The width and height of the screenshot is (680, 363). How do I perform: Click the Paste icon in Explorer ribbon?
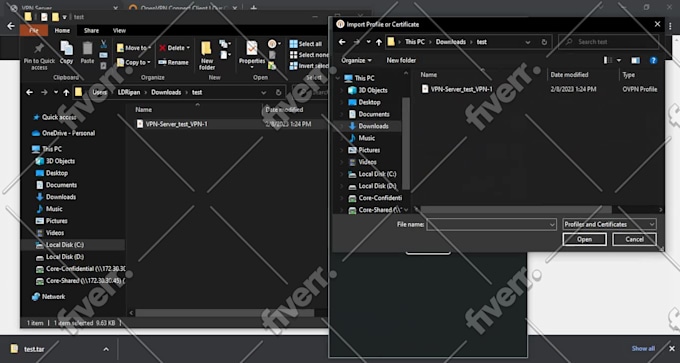tap(87, 48)
